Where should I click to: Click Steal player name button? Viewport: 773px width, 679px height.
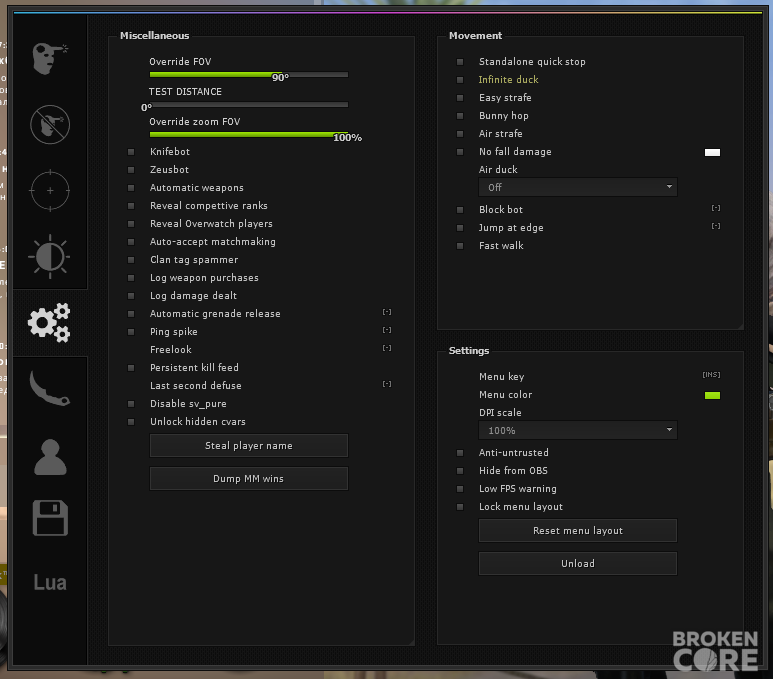(x=248, y=446)
